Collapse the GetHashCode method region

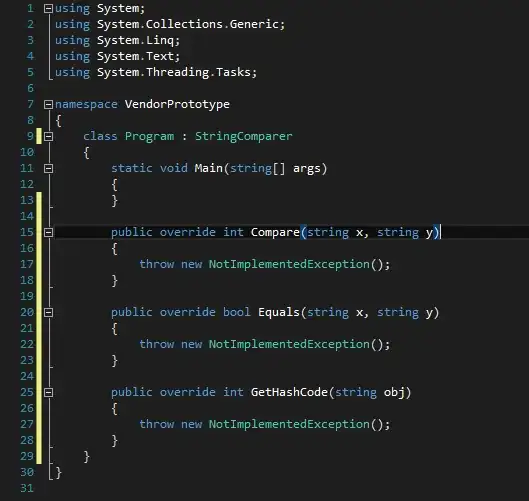click(x=49, y=392)
